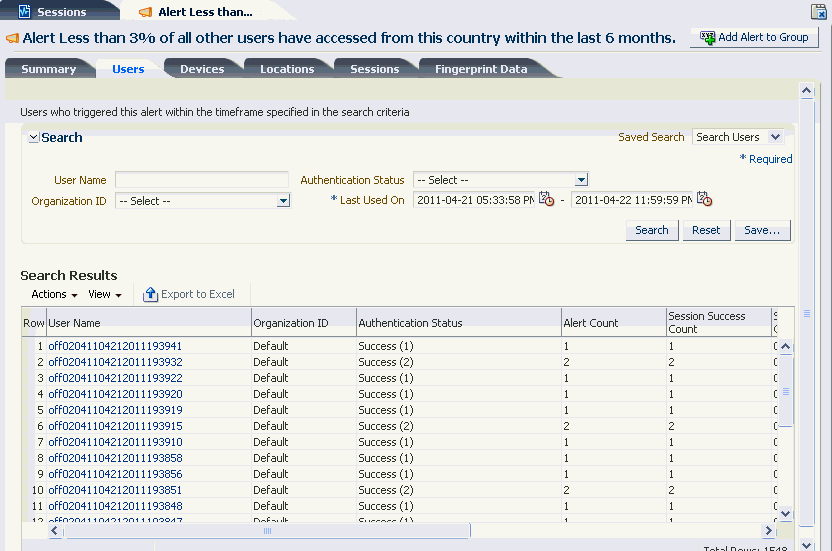Click table scroll down arrow
832x551 pixels.
point(786,514)
